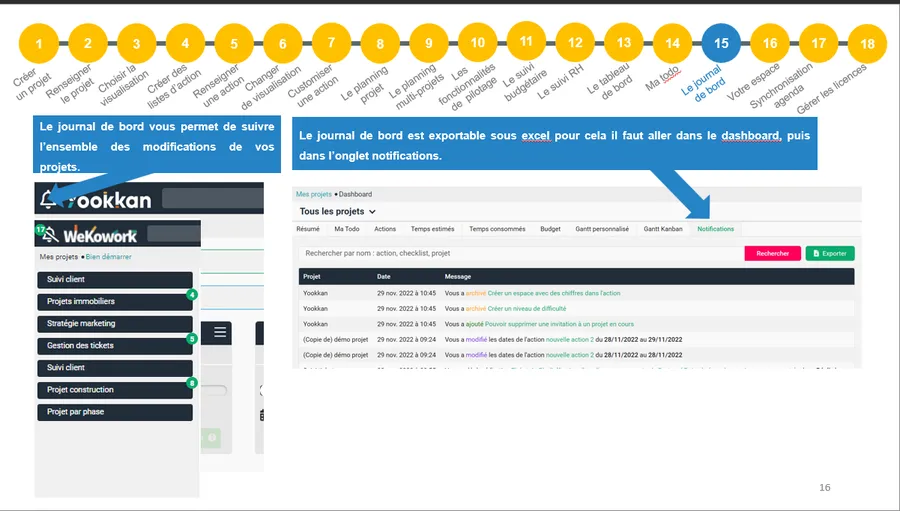The width and height of the screenshot is (900, 511).
Task: Click the green ajouté word in the notification row
Action: (474, 324)
